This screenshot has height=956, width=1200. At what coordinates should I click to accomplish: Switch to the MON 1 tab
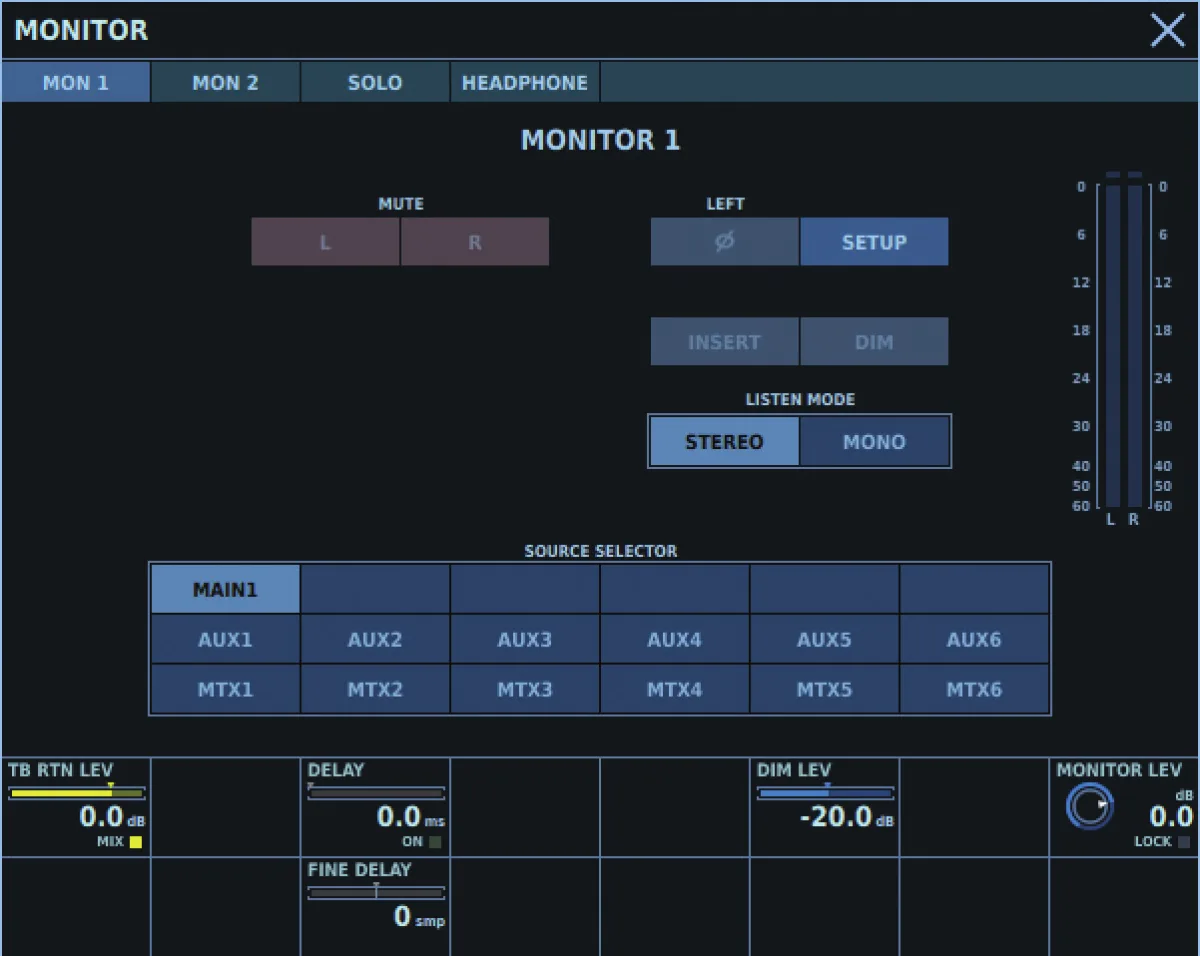click(76, 83)
